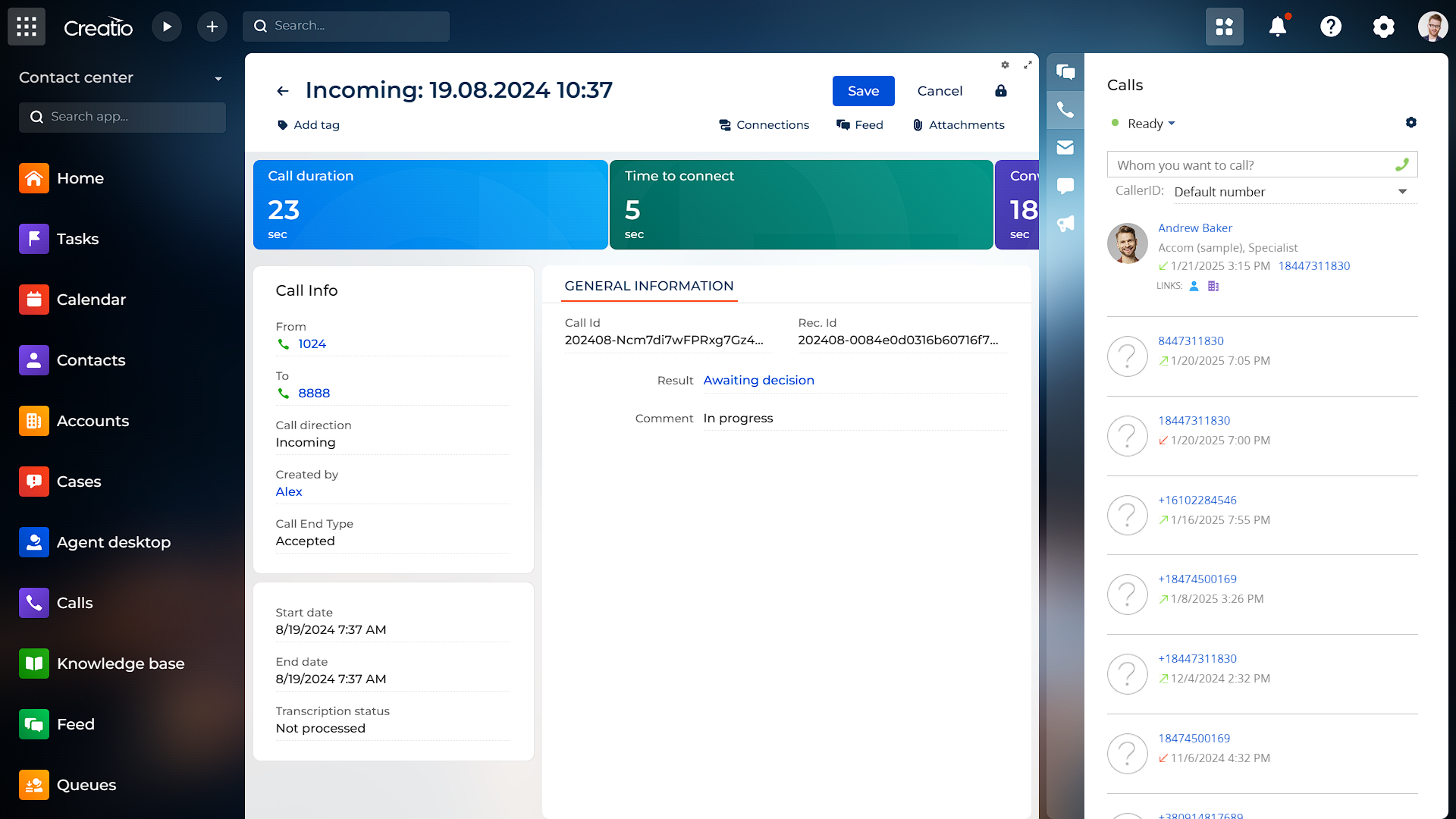Click the lock icon next to Cancel
Viewport: 1456px width, 819px height.
click(x=1001, y=91)
